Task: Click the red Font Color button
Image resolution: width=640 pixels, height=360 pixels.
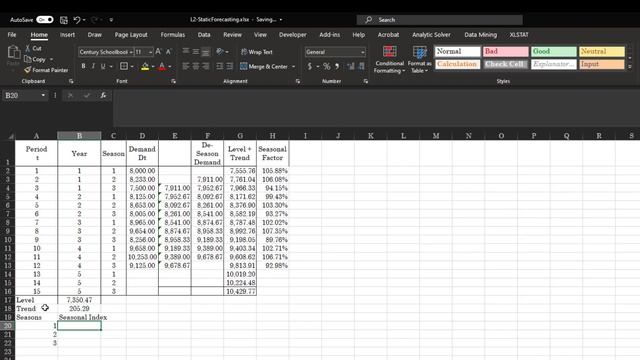Action: point(162,66)
